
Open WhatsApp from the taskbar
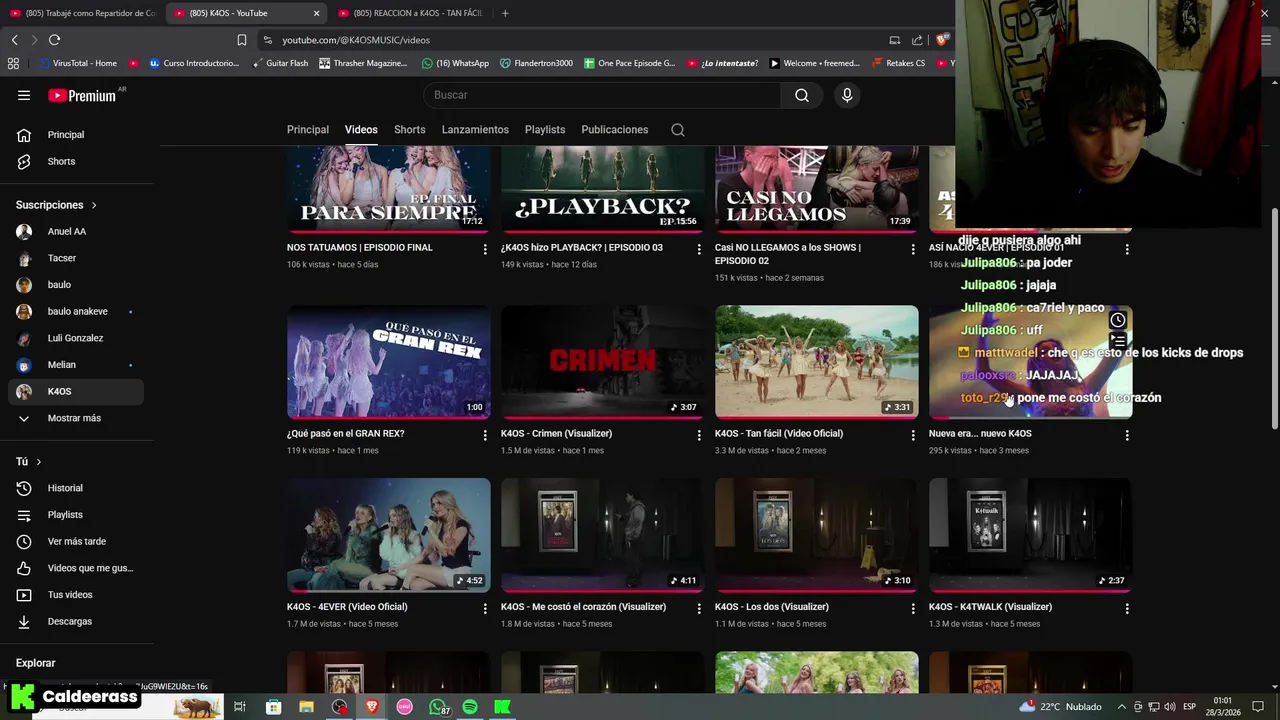[438, 707]
